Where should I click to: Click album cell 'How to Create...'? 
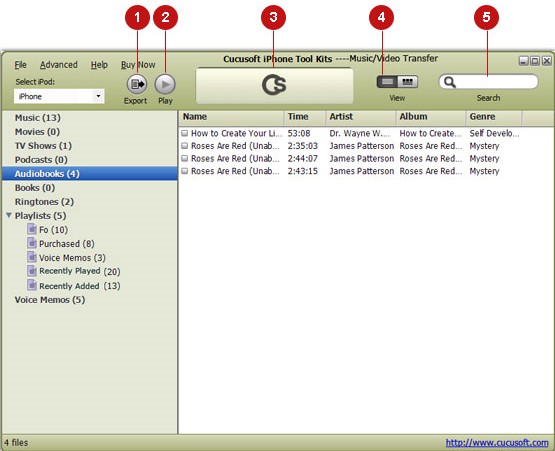(x=430, y=133)
